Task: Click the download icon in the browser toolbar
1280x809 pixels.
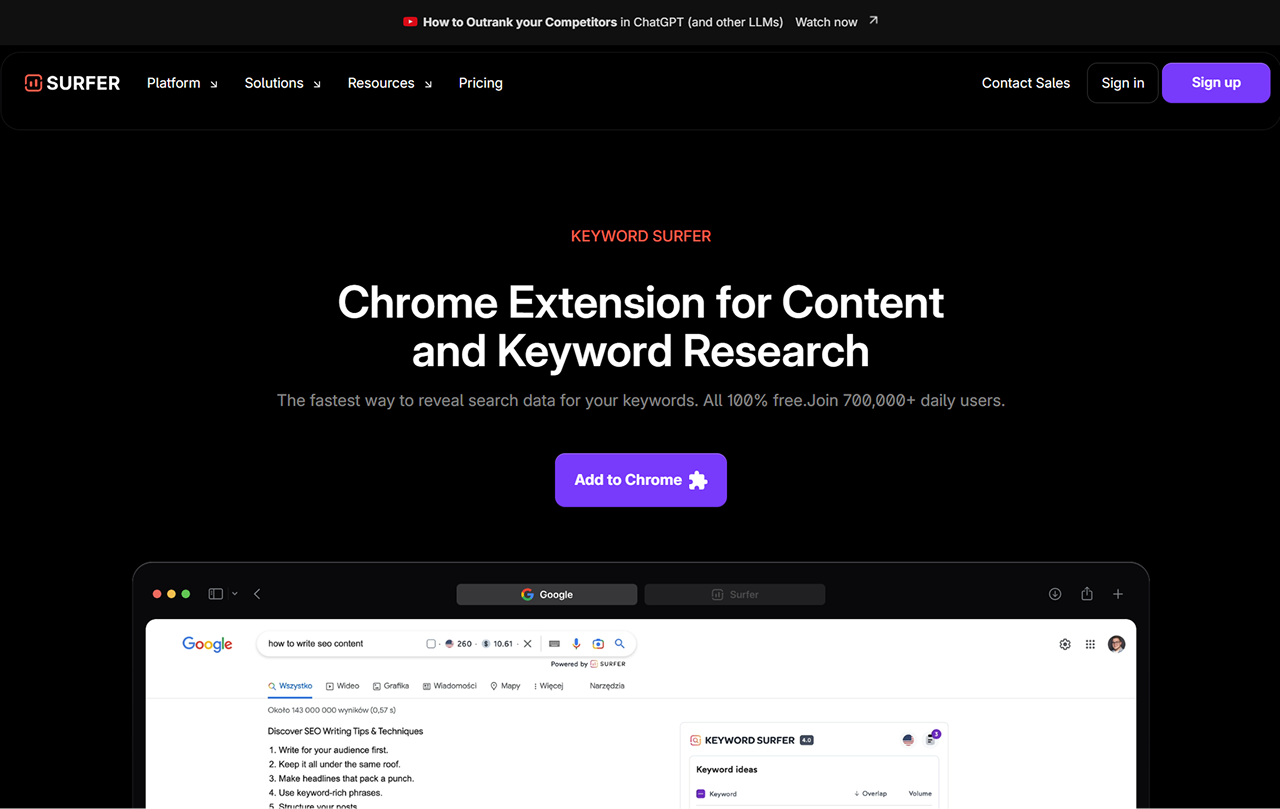Action: [1055, 594]
